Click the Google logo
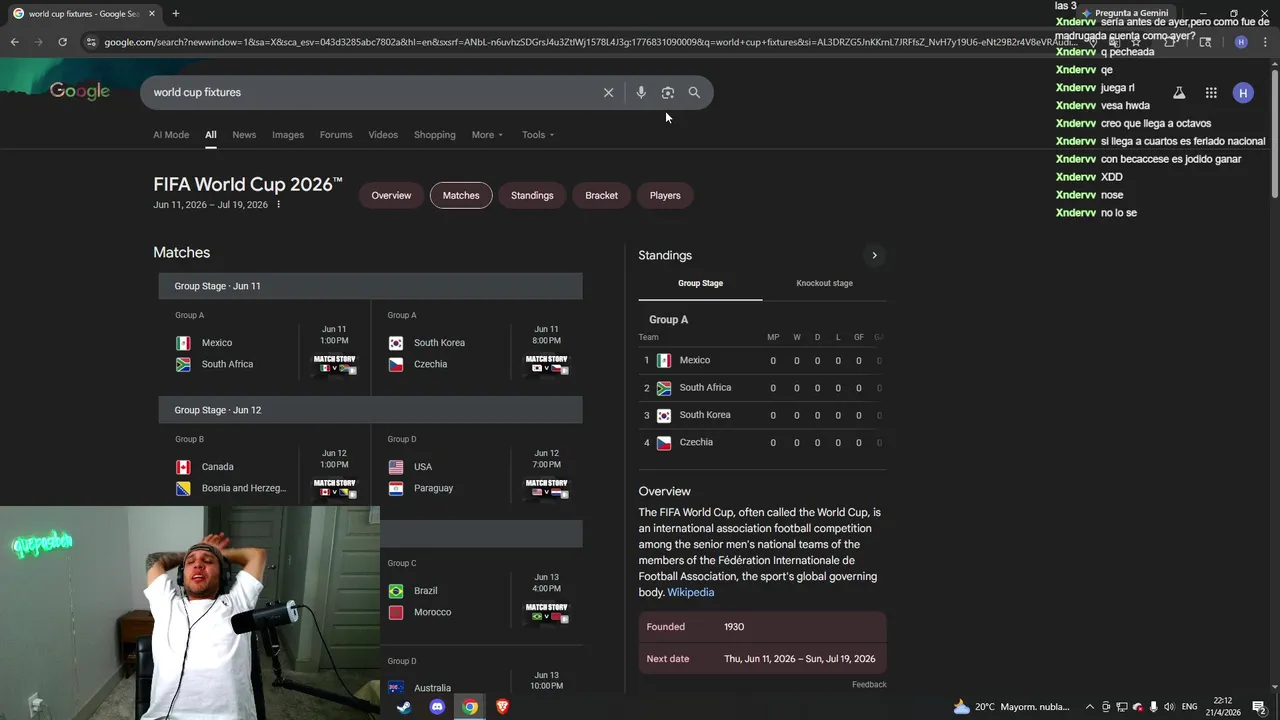Screen dimensions: 1280x720 tap(80, 92)
